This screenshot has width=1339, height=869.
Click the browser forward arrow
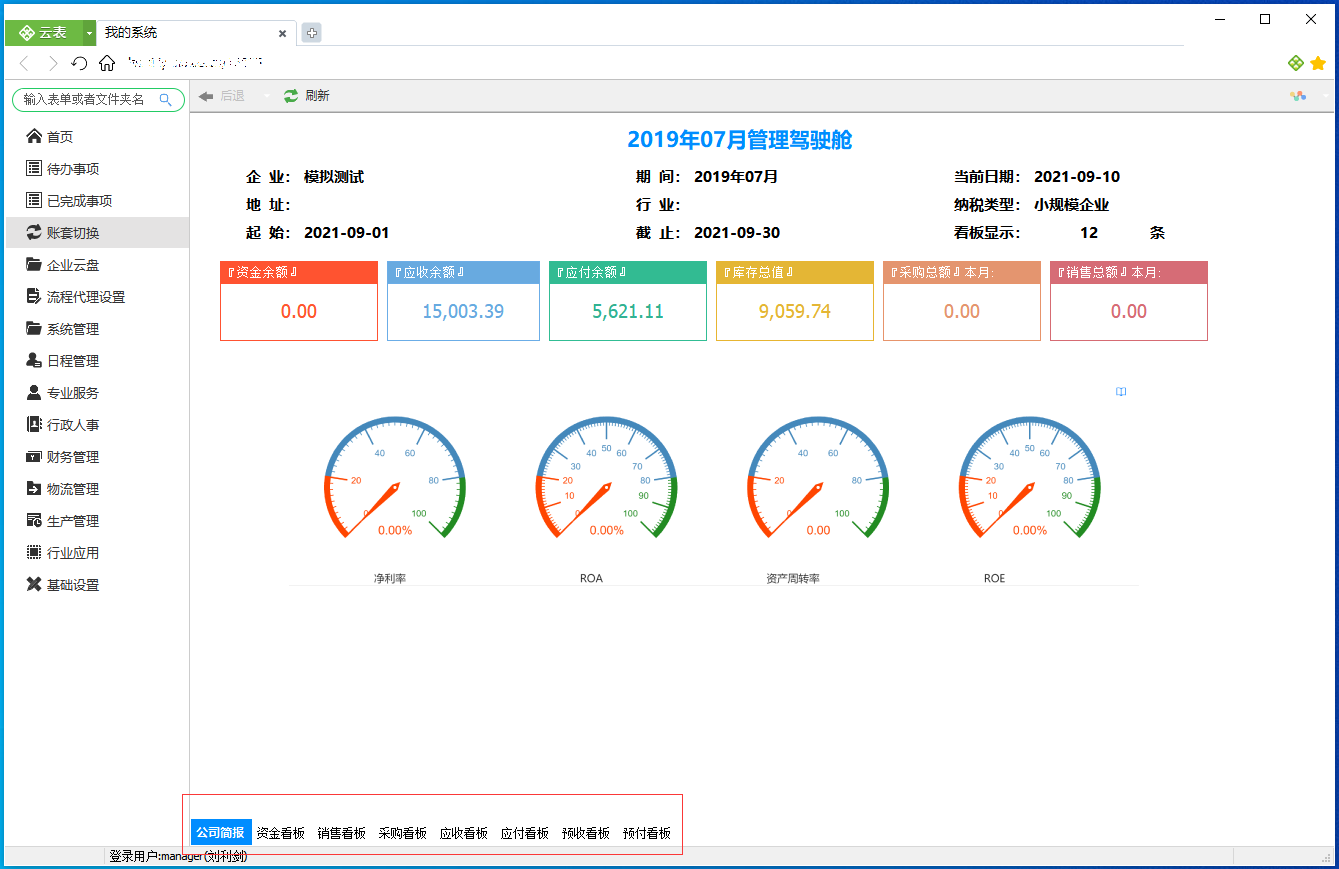click(x=53, y=63)
